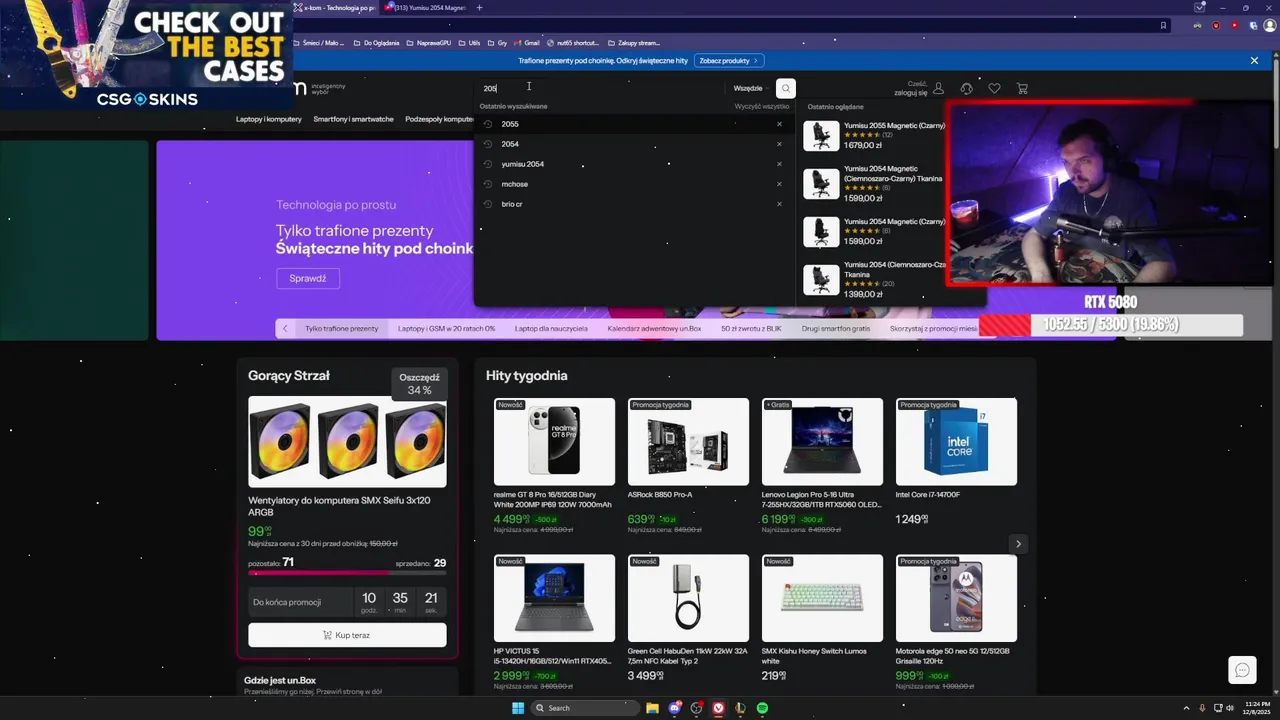Viewport: 1280px width, 720px height.
Task: Open the user account icon
Action: pyautogui.click(x=938, y=88)
